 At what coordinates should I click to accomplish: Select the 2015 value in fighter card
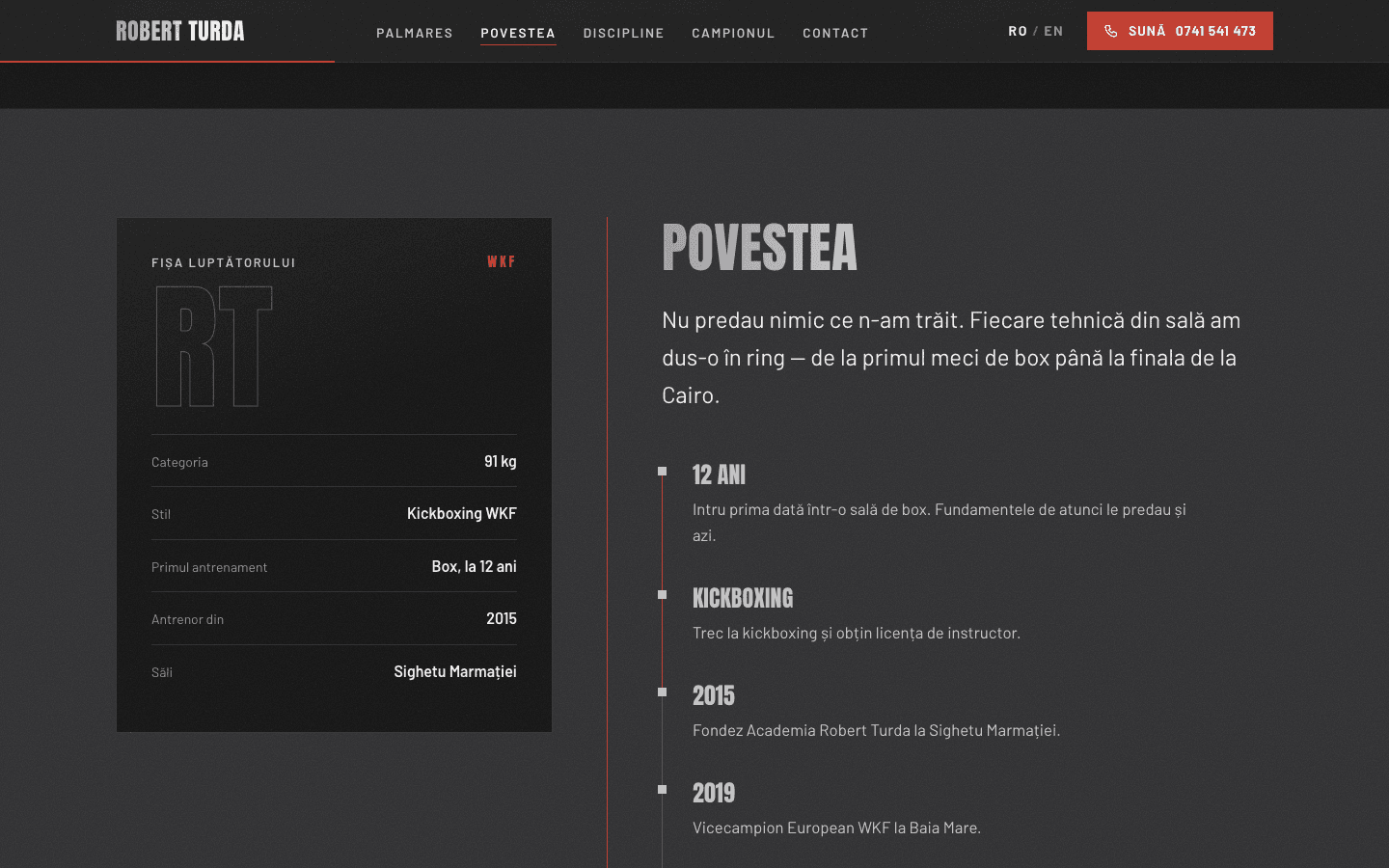click(x=502, y=618)
